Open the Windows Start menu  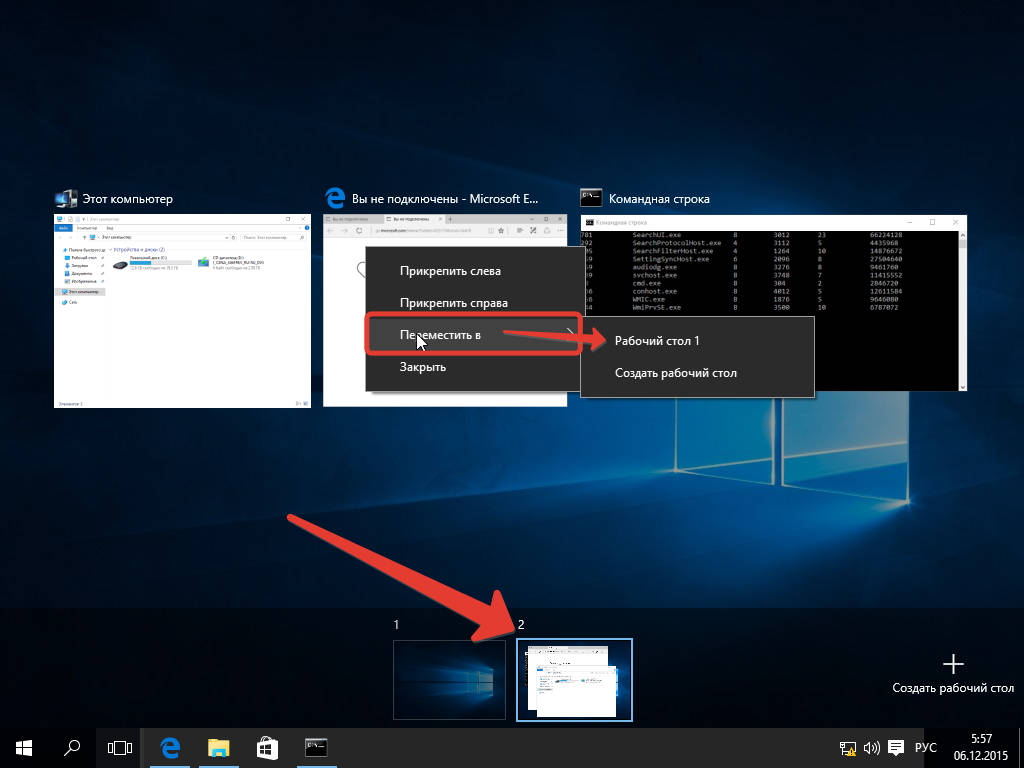(24, 748)
